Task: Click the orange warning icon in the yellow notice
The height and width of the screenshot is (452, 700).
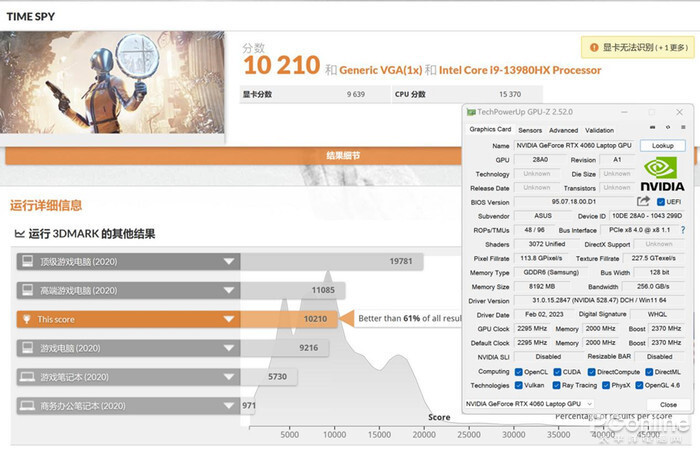Action: click(594, 47)
